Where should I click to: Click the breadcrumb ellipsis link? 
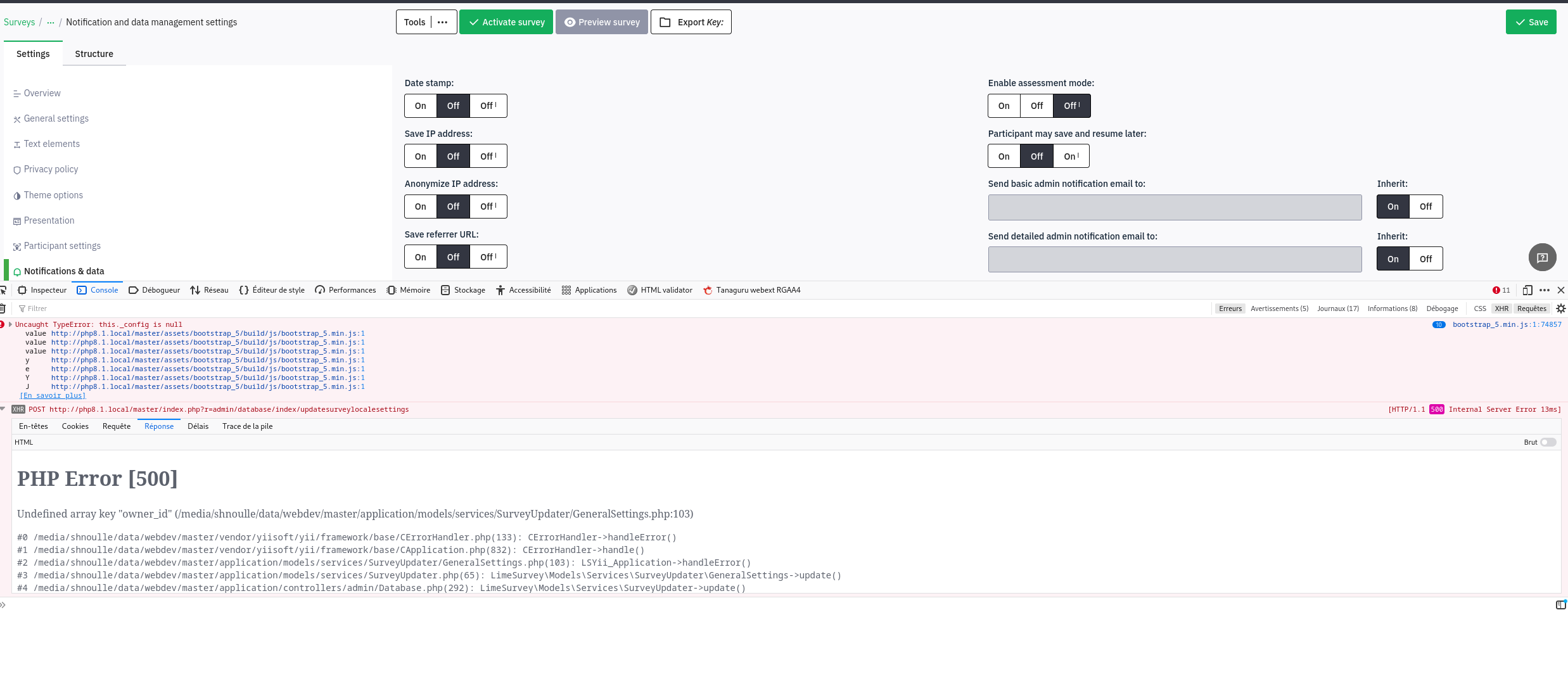click(51, 22)
